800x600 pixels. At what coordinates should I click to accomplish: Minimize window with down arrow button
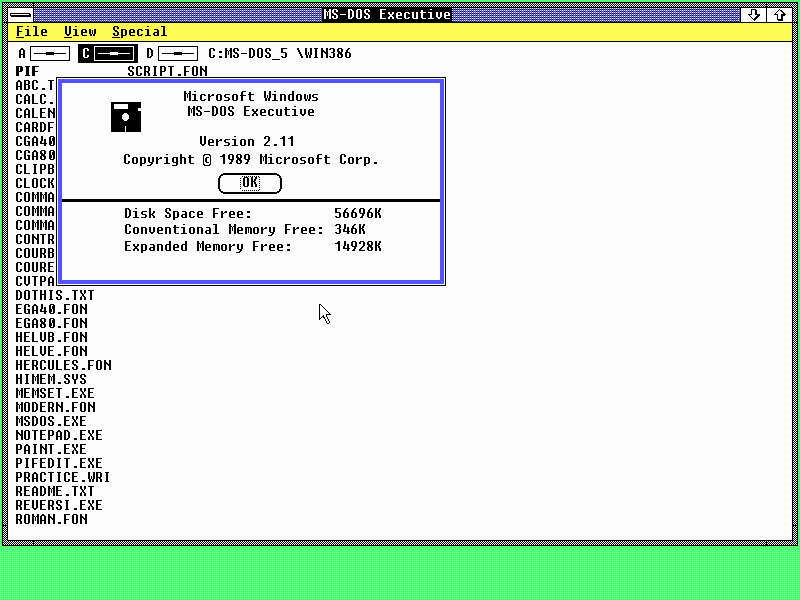[754, 15]
